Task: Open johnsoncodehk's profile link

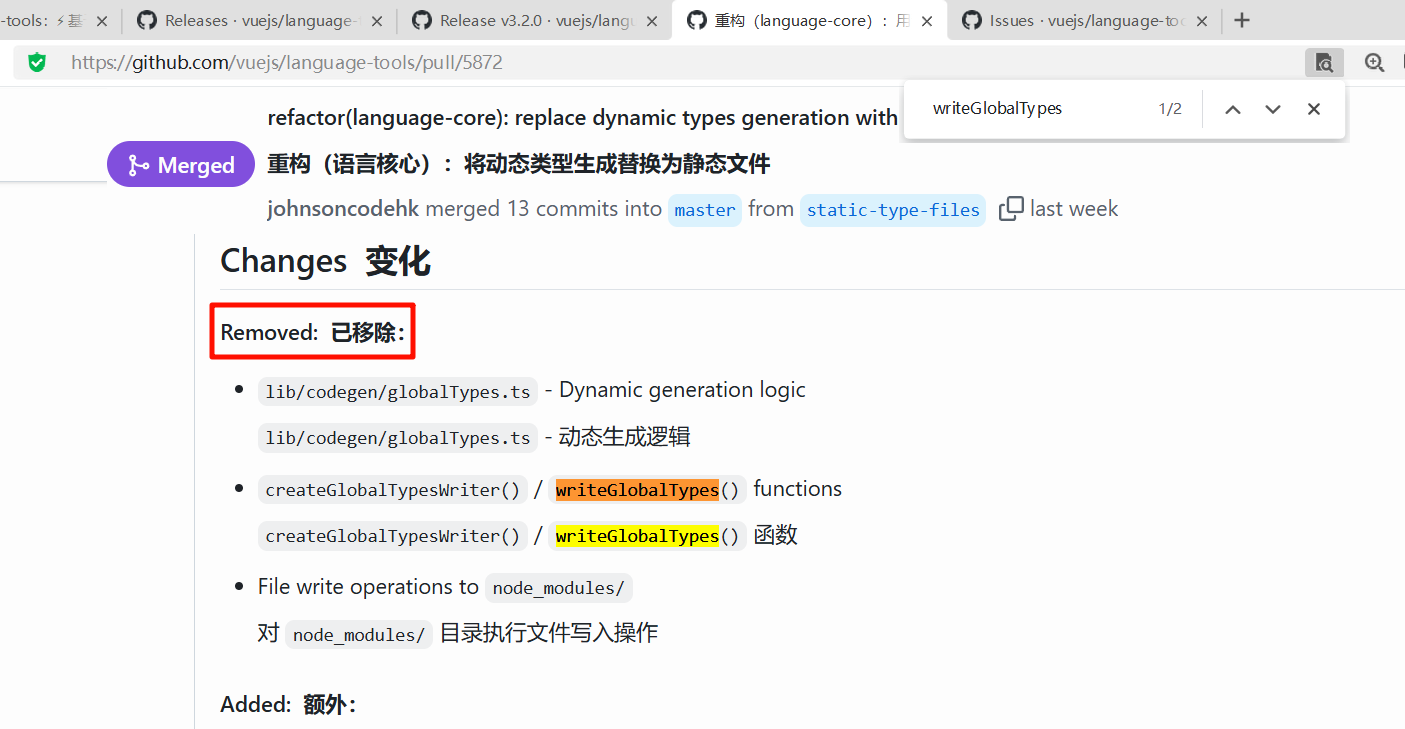Action: [343, 209]
